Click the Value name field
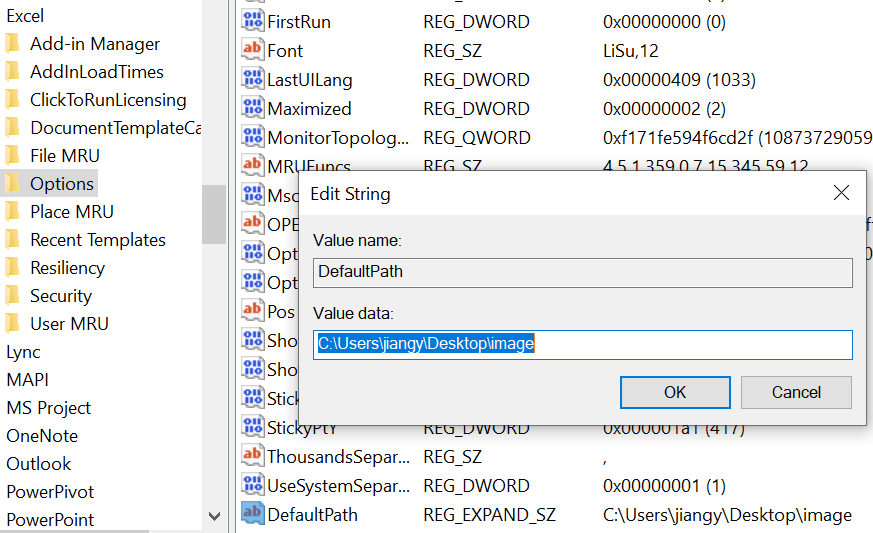 pyautogui.click(x=582, y=272)
